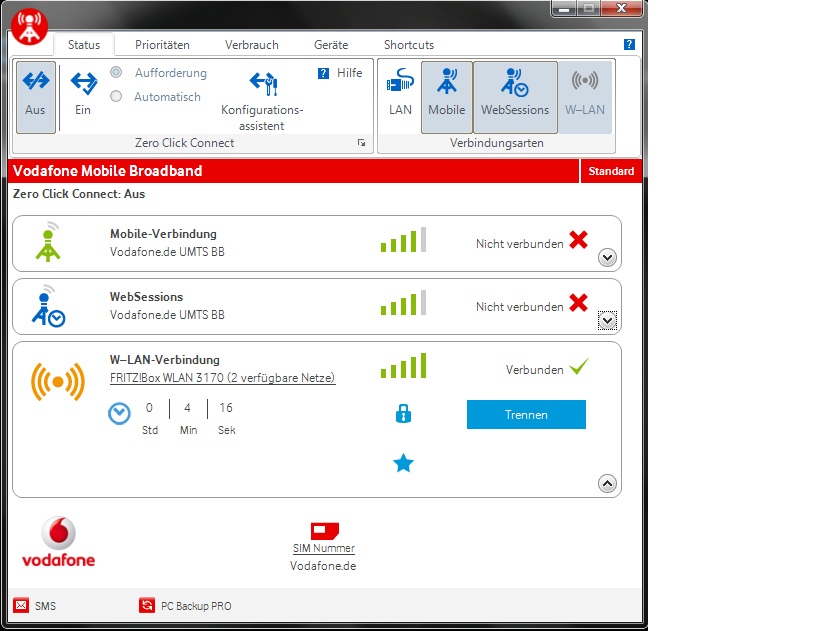Launch PC Backup PRO
Screen dimensions: 819x631
click(185, 606)
